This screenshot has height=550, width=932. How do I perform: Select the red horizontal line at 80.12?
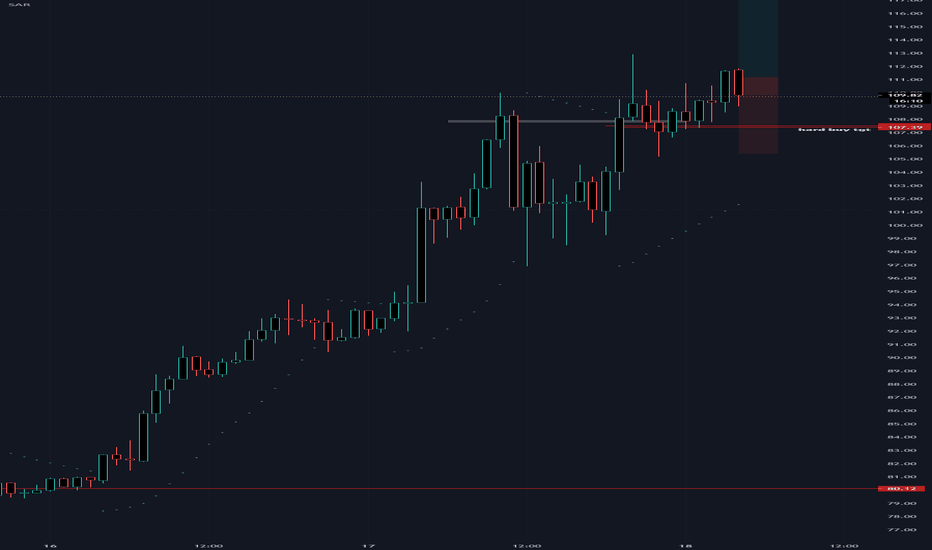[440, 489]
